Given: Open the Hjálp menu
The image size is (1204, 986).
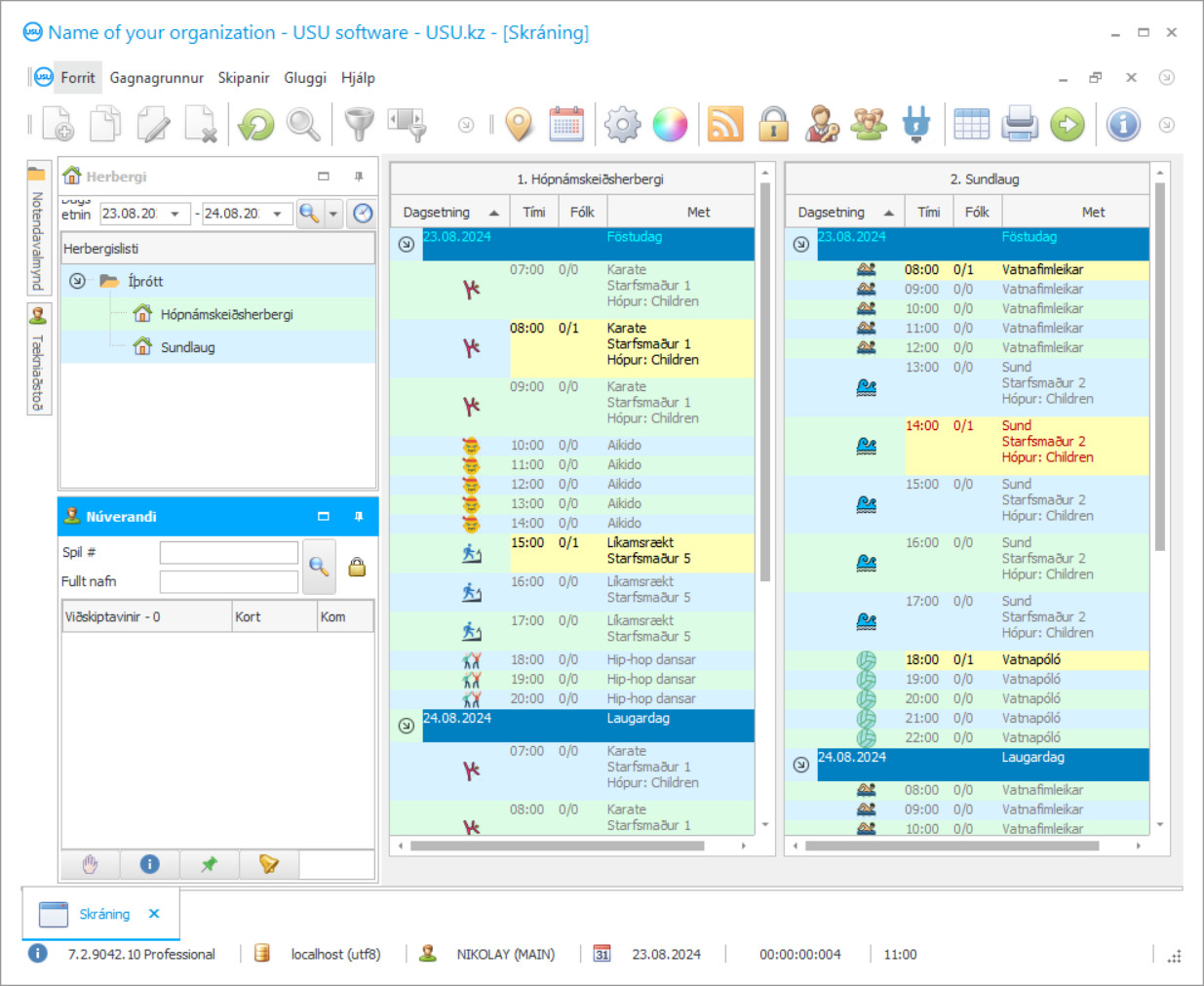Looking at the screenshot, I should point(358,78).
